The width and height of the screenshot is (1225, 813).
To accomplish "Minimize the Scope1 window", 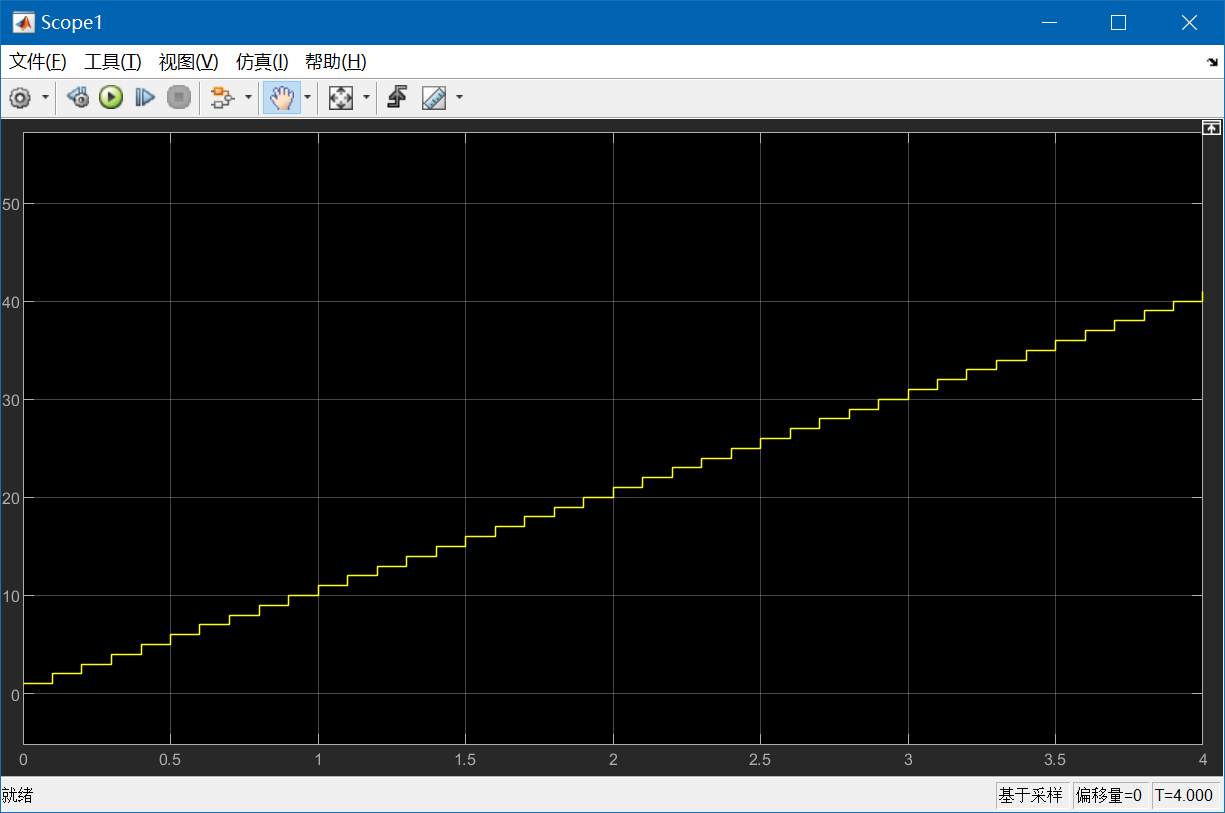I will pyautogui.click(x=1049, y=22).
